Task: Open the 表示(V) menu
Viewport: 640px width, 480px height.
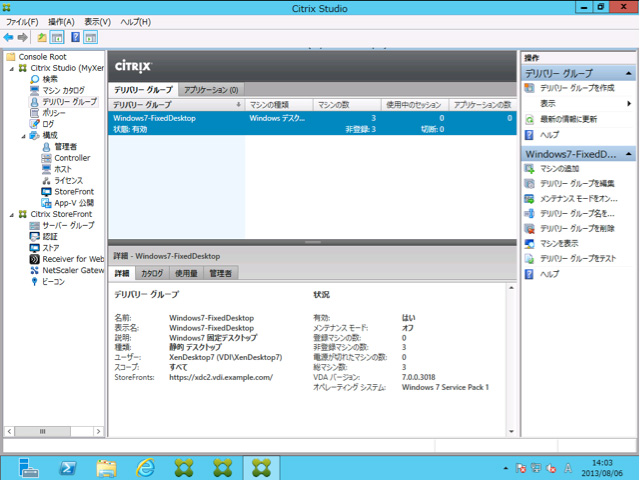Action: [x=98, y=22]
